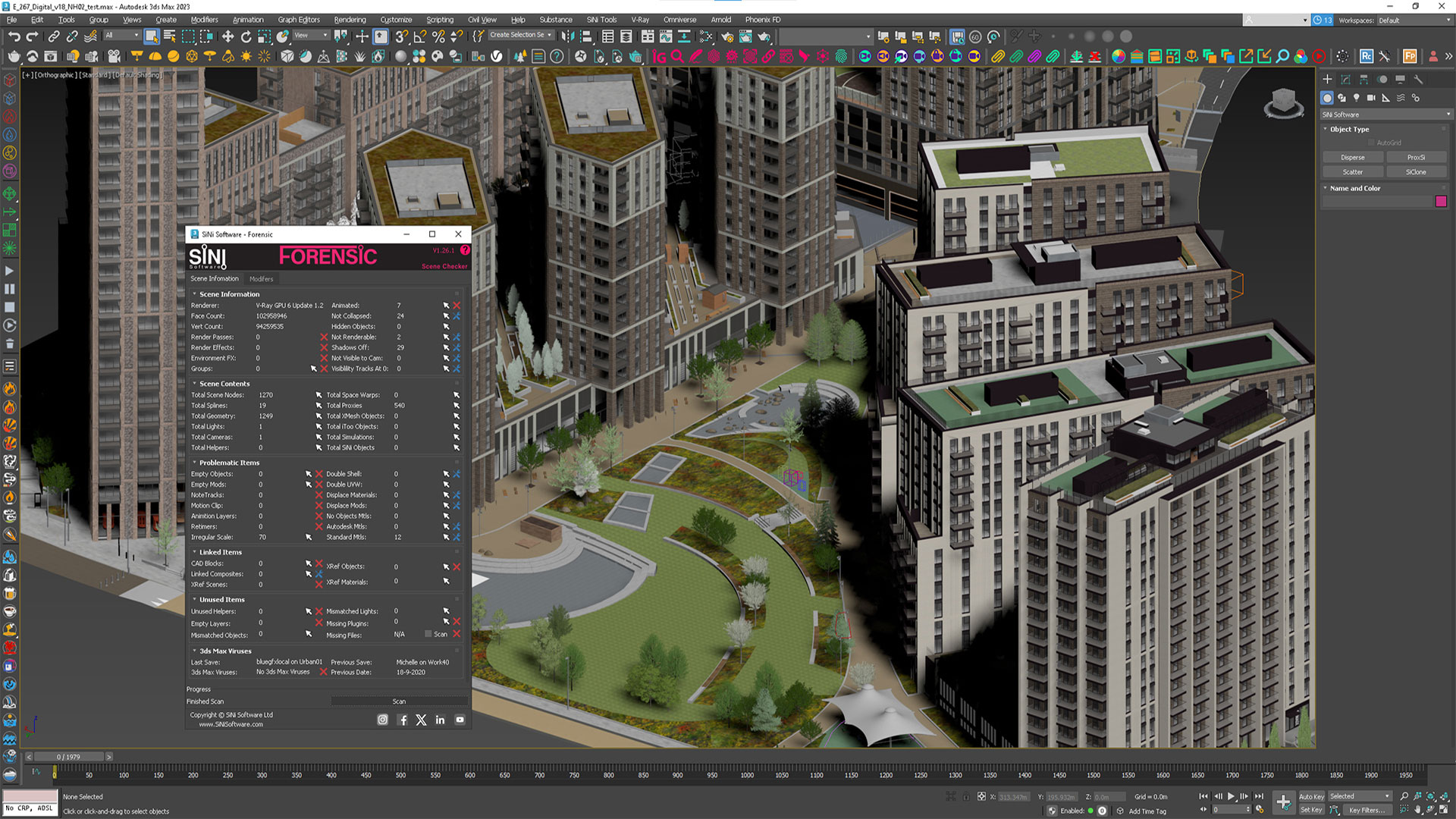Open the LinkedIn icon in Forensic window
This screenshot has width=1456, height=819.
click(x=440, y=720)
